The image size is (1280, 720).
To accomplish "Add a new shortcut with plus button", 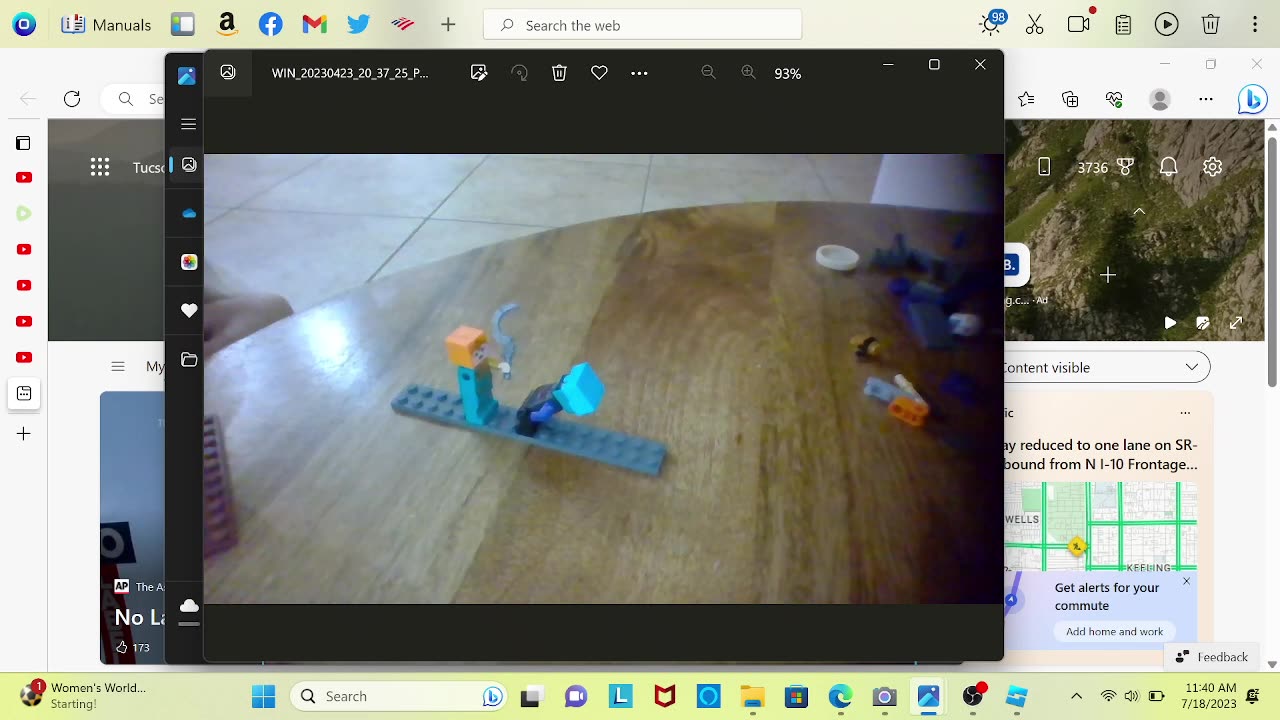I will (x=448, y=25).
